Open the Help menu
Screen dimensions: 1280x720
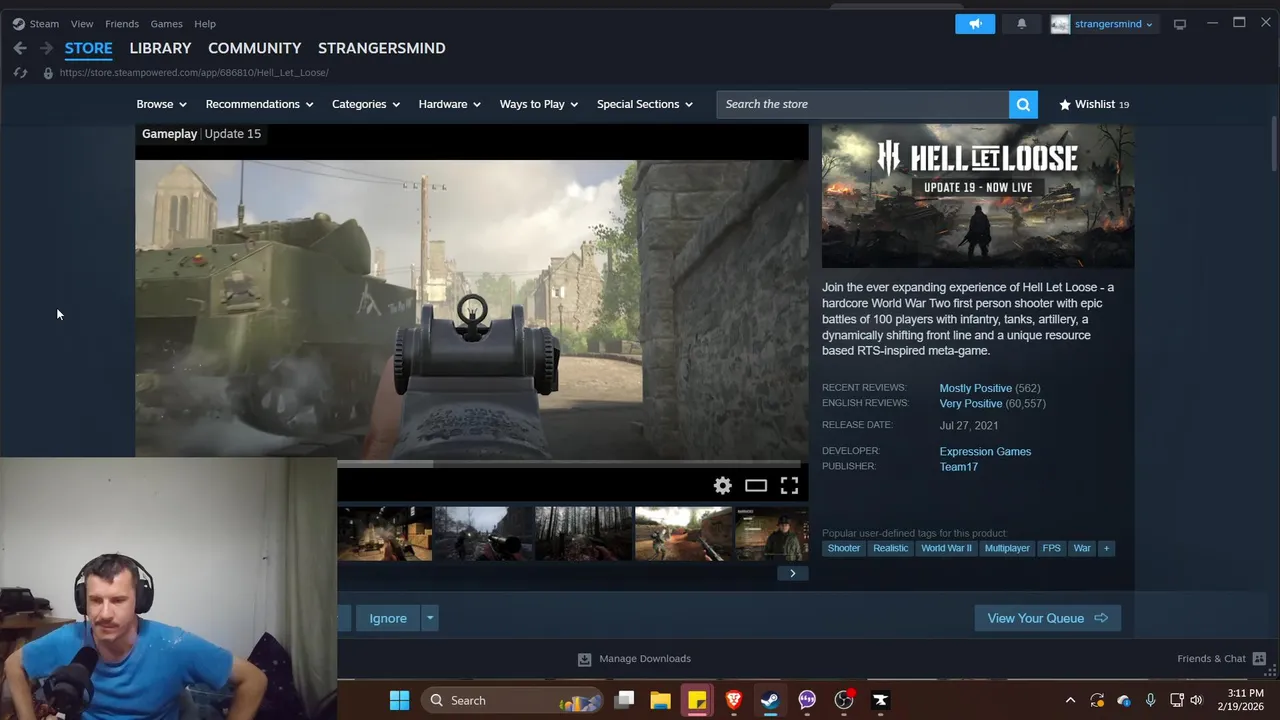[x=205, y=24]
